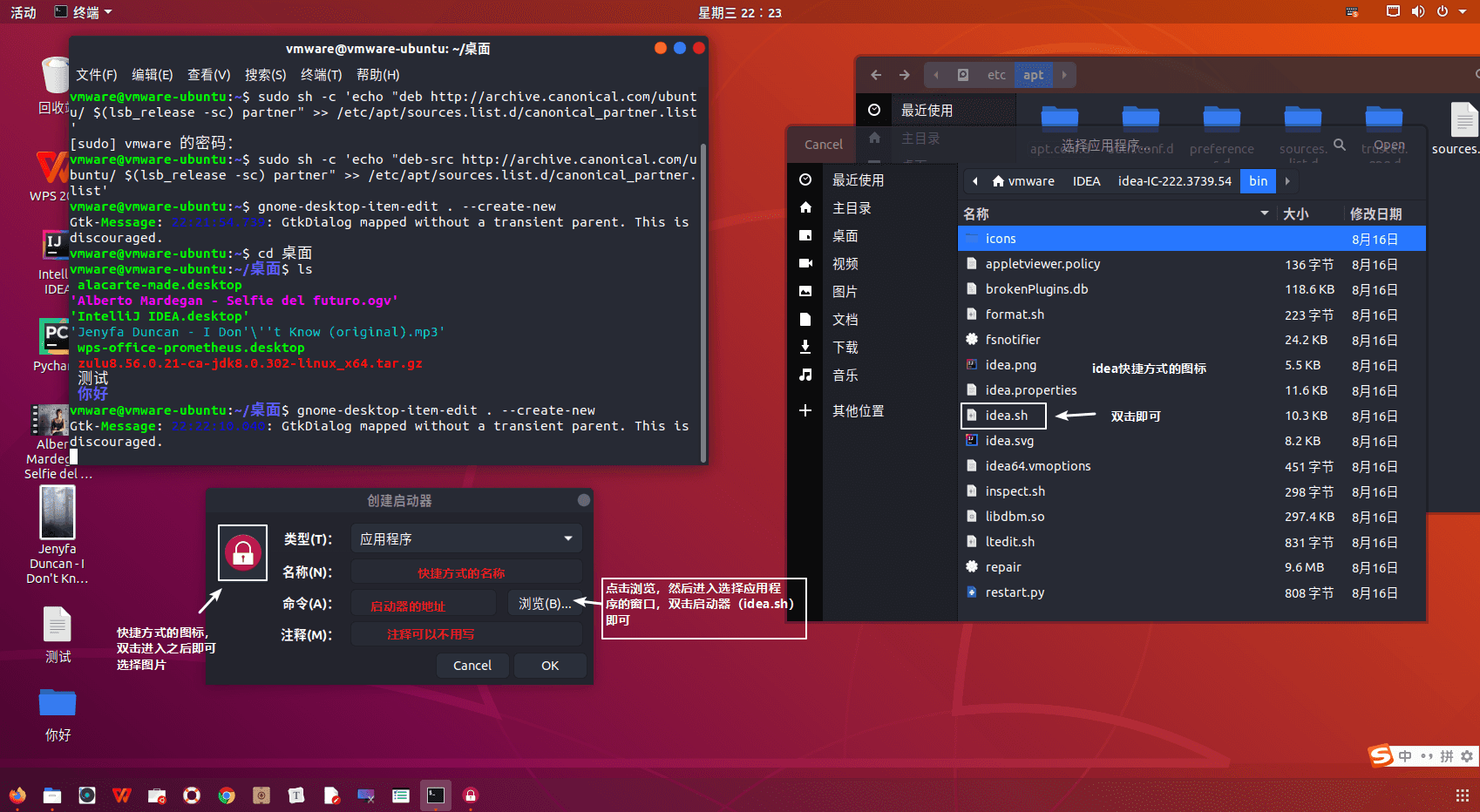Open the 文件(F) terminal menu
1480x812 pixels.
coord(96,75)
